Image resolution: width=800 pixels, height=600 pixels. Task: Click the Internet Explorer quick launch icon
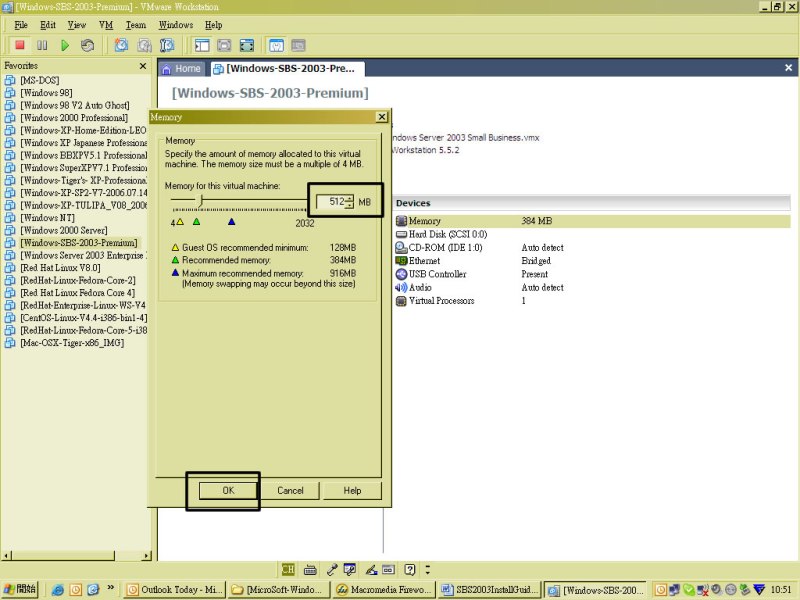coord(58,590)
